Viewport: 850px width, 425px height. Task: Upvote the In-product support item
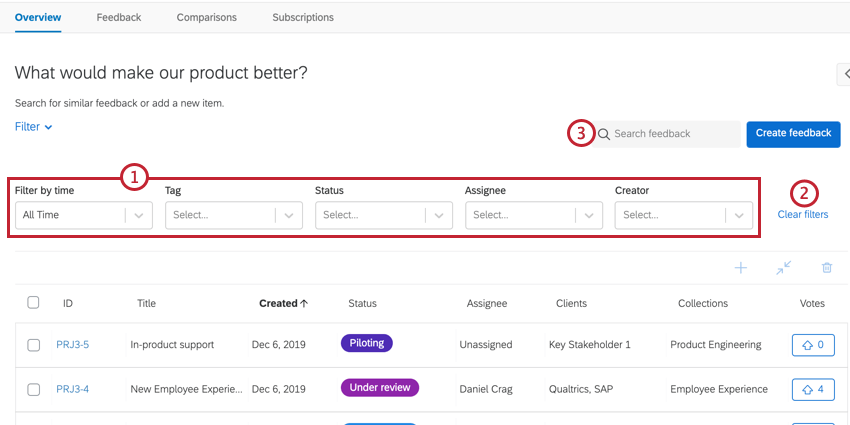tap(812, 345)
